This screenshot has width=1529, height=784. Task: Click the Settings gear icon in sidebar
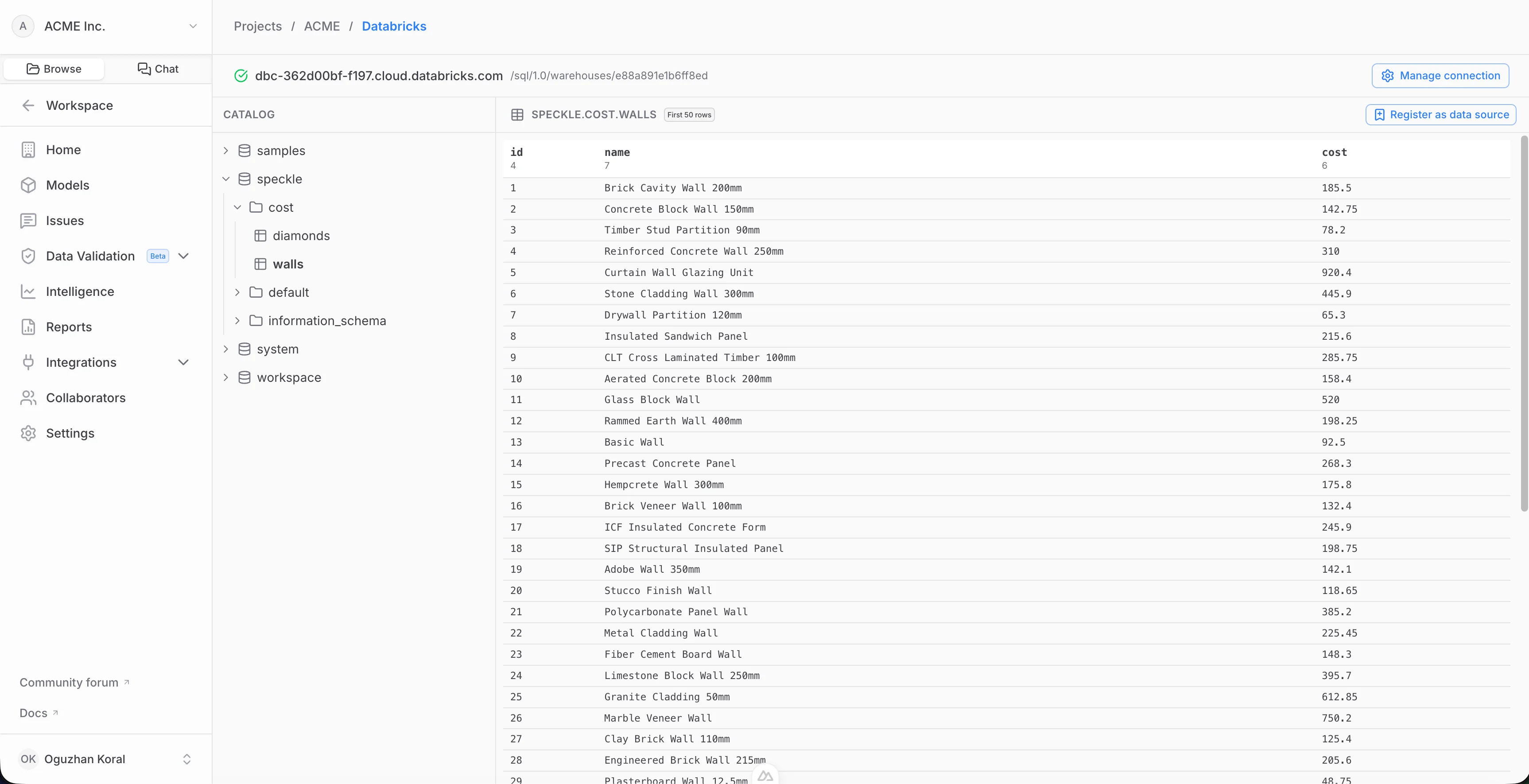click(28, 433)
